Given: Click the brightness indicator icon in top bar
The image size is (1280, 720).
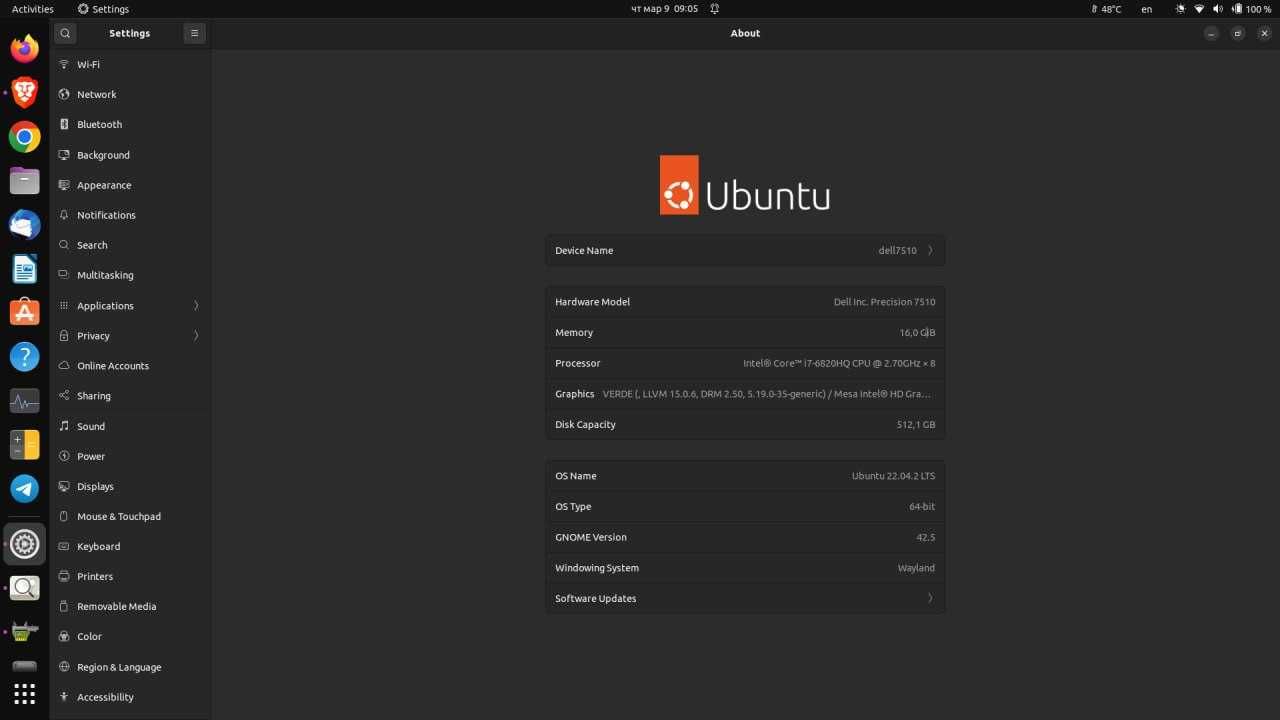Looking at the screenshot, I should [1180, 9].
